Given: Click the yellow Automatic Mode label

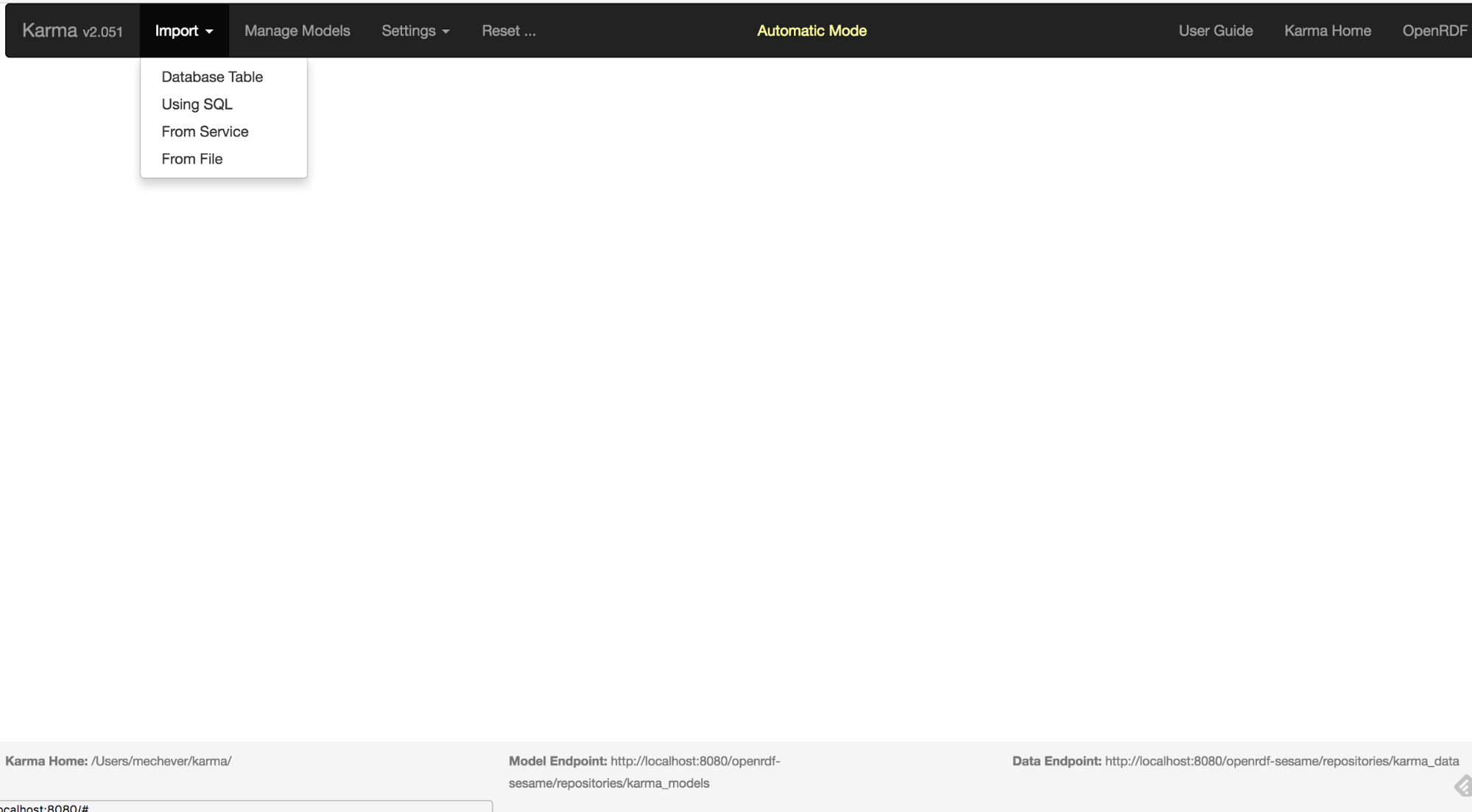Looking at the screenshot, I should point(811,31).
